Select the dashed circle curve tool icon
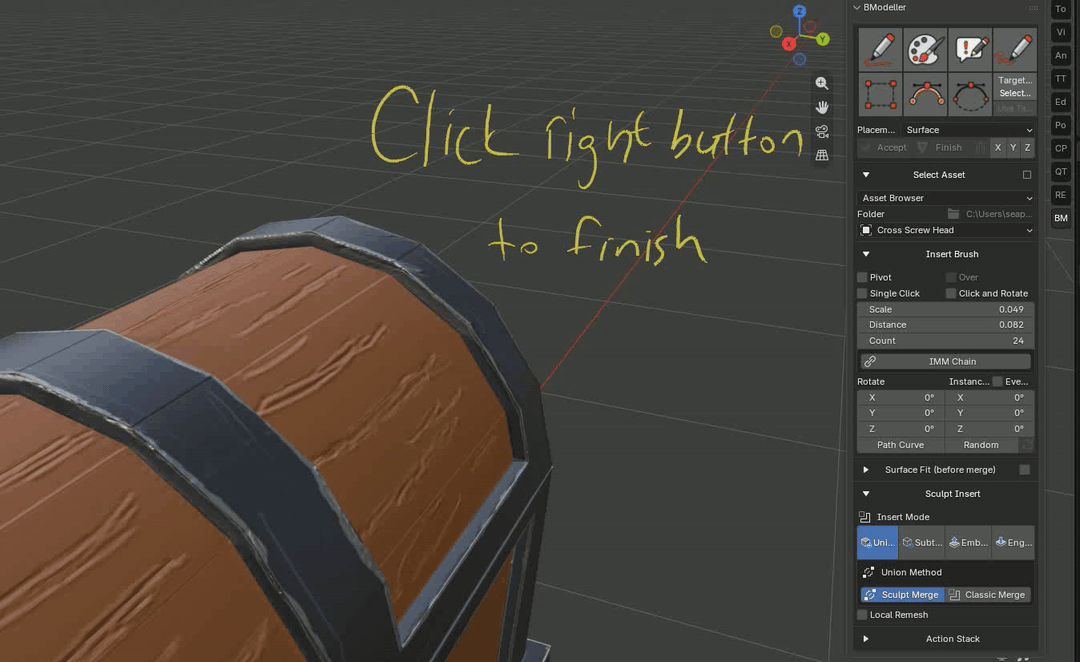The height and width of the screenshot is (662, 1080). (x=970, y=94)
